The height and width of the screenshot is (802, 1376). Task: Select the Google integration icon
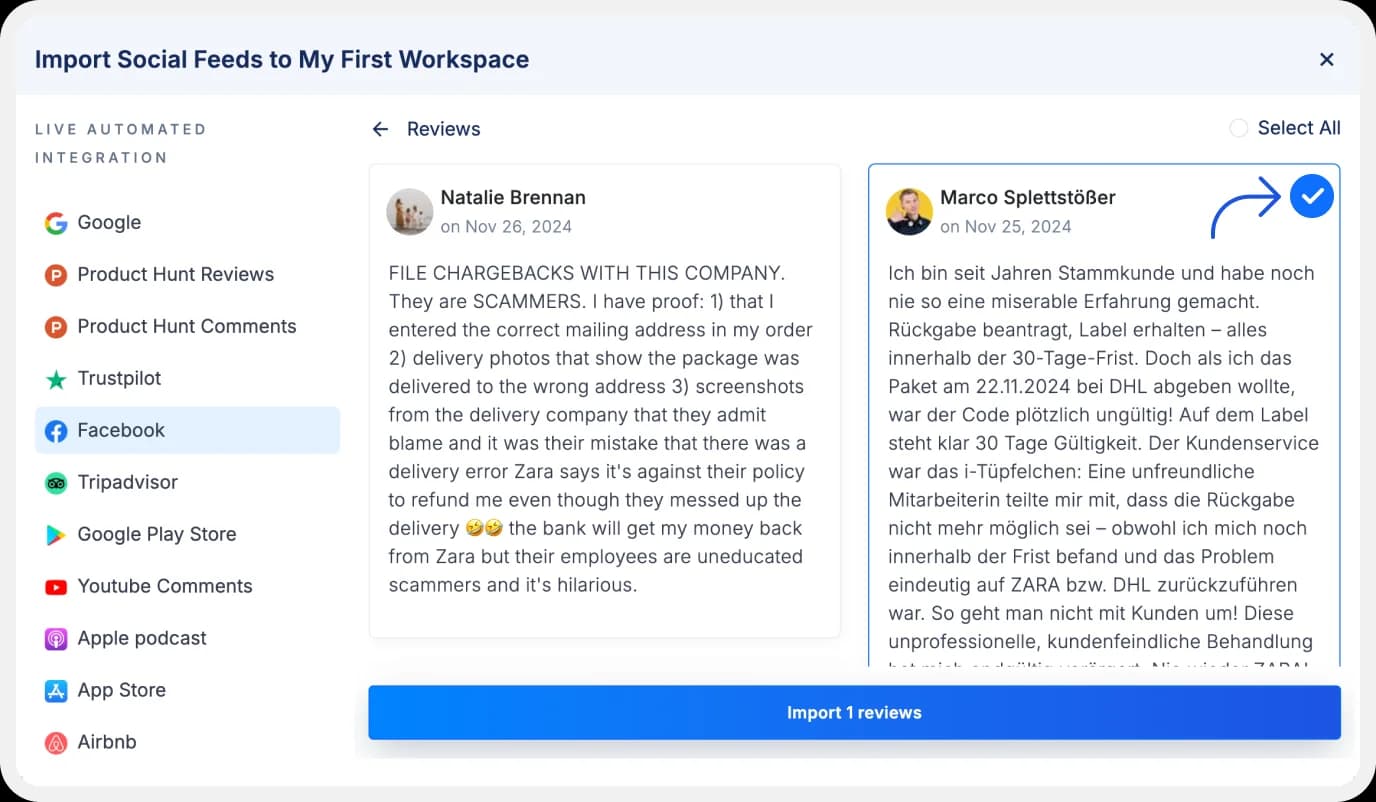(57, 222)
